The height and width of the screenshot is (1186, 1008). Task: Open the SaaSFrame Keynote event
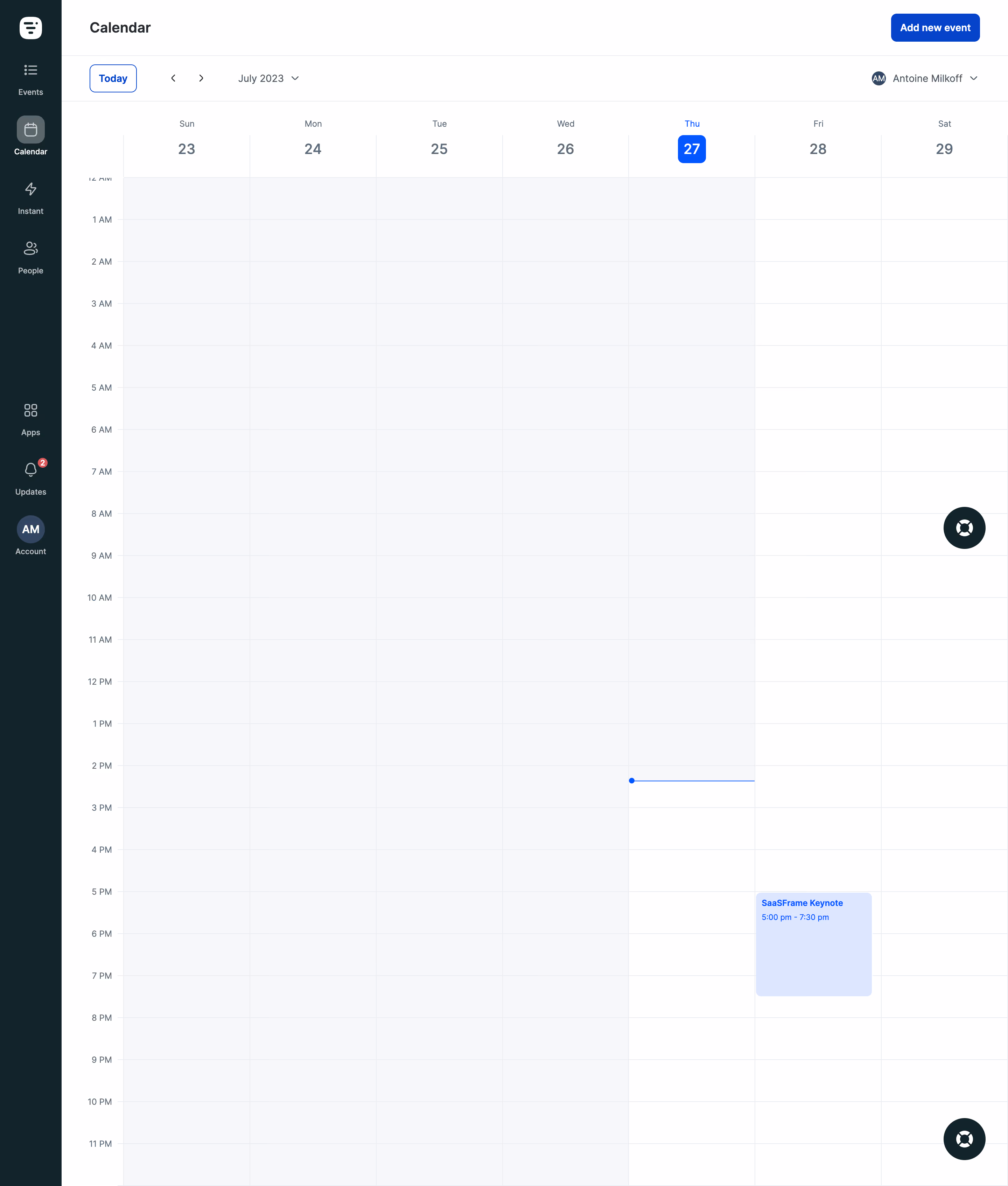click(x=813, y=944)
